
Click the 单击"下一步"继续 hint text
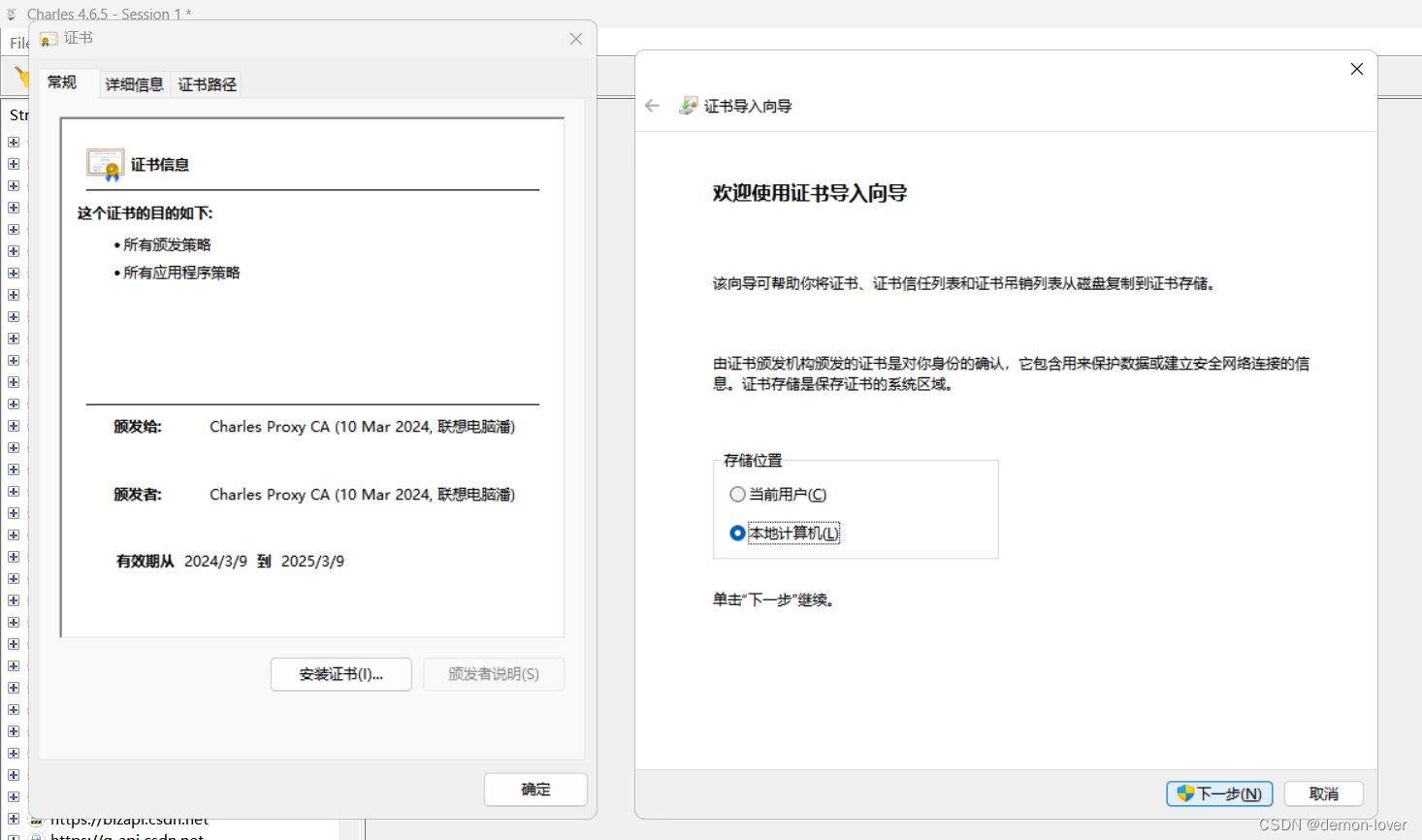coord(774,600)
